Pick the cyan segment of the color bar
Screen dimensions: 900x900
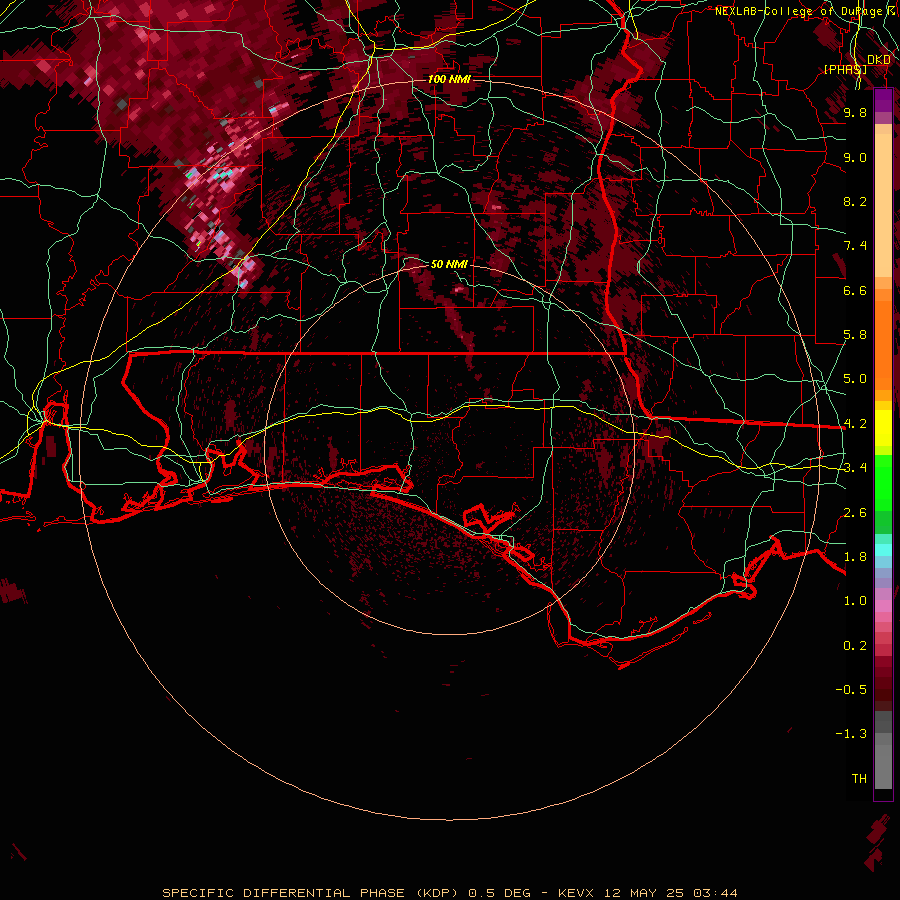click(x=883, y=550)
